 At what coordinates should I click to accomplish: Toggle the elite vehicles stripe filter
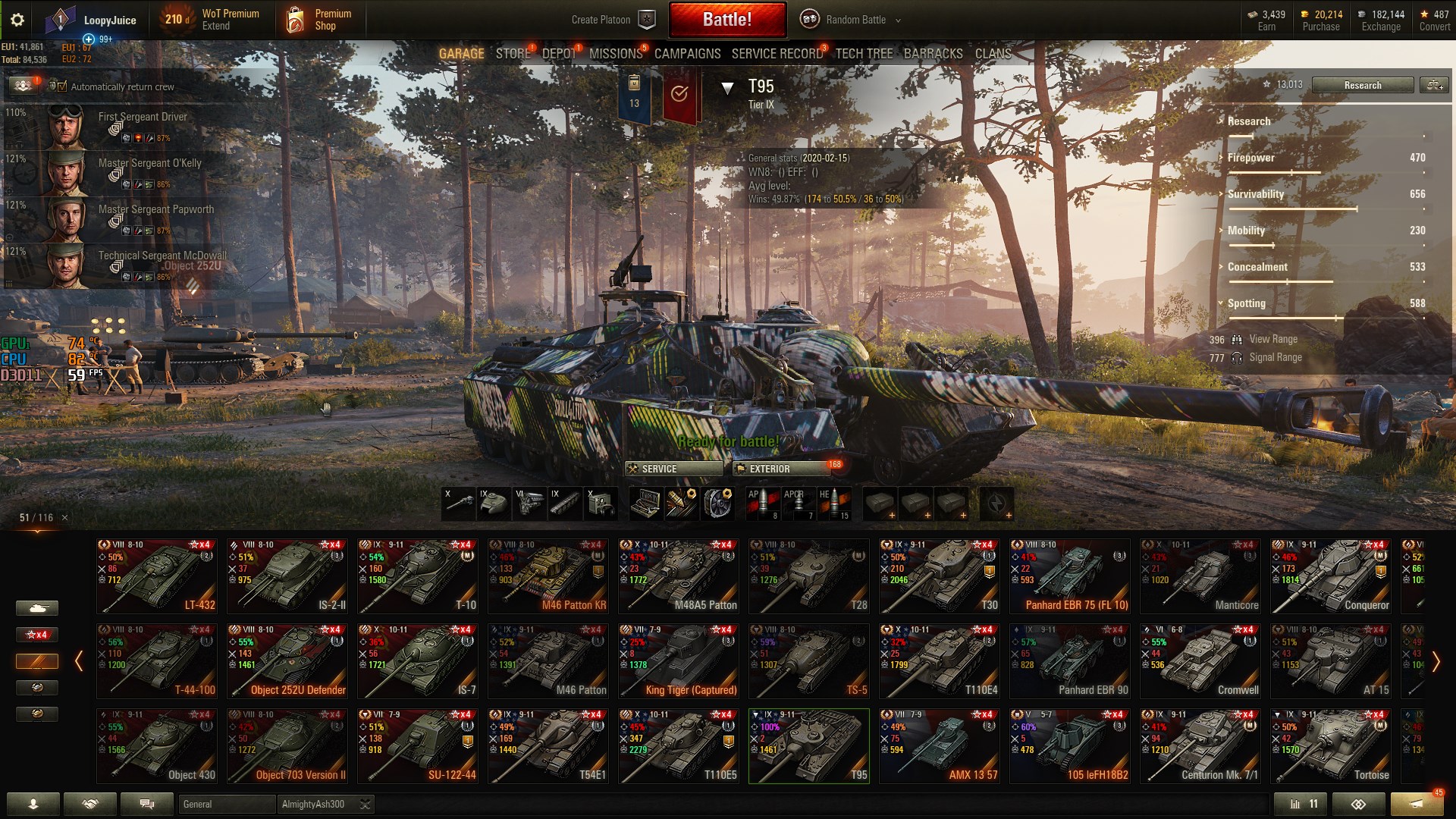coord(36,661)
